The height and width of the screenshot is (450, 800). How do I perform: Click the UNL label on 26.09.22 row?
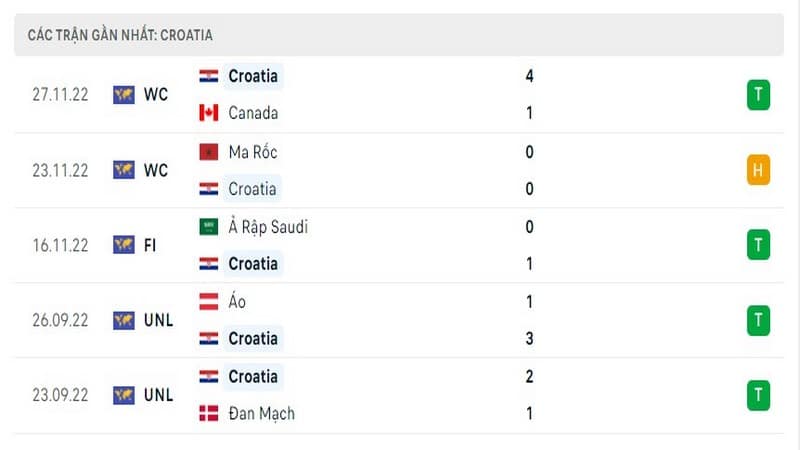pyautogui.click(x=159, y=320)
